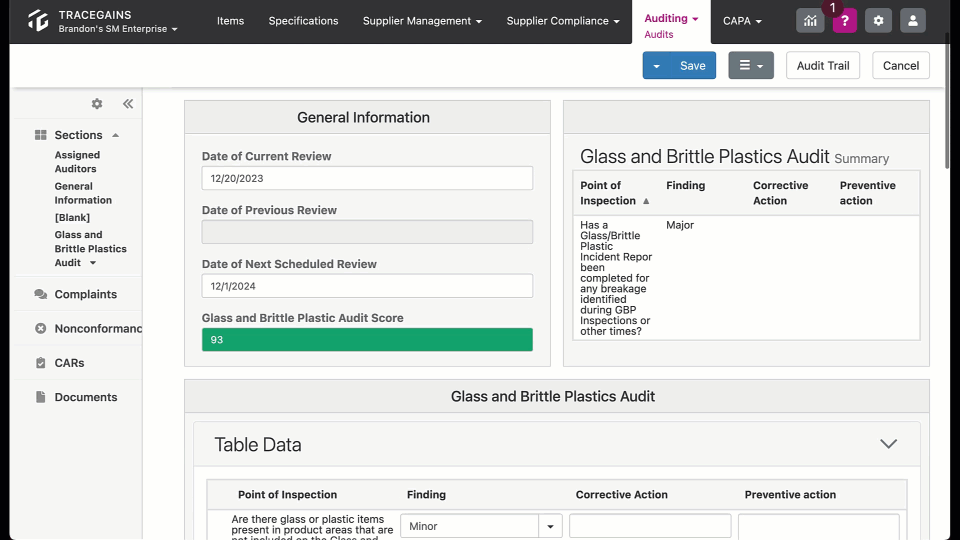Open the help question mark icon

coord(844,21)
